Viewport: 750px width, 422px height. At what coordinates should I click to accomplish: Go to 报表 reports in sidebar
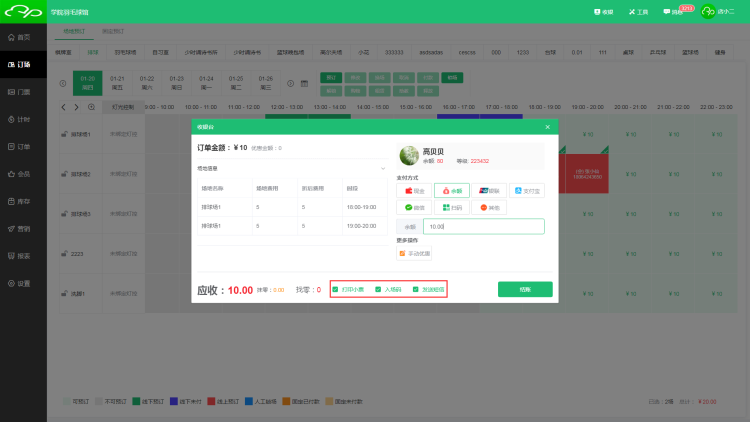18,255
